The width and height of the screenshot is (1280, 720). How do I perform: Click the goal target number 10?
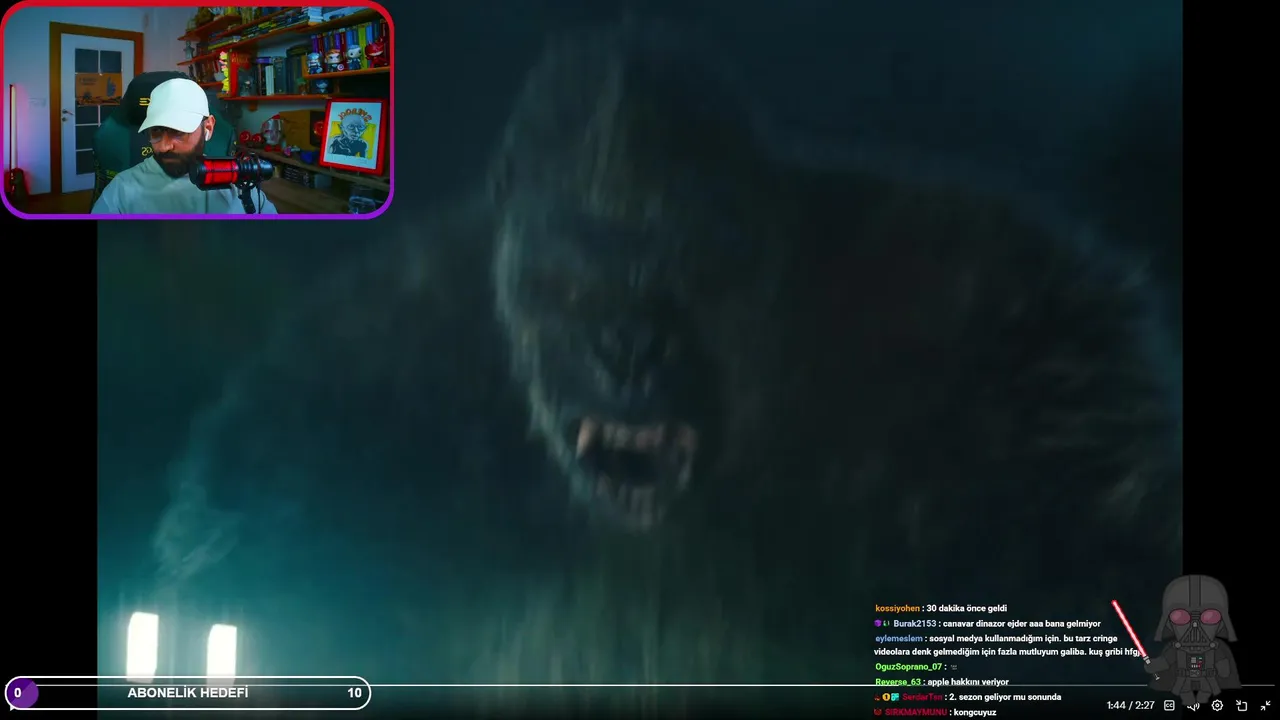tap(354, 693)
